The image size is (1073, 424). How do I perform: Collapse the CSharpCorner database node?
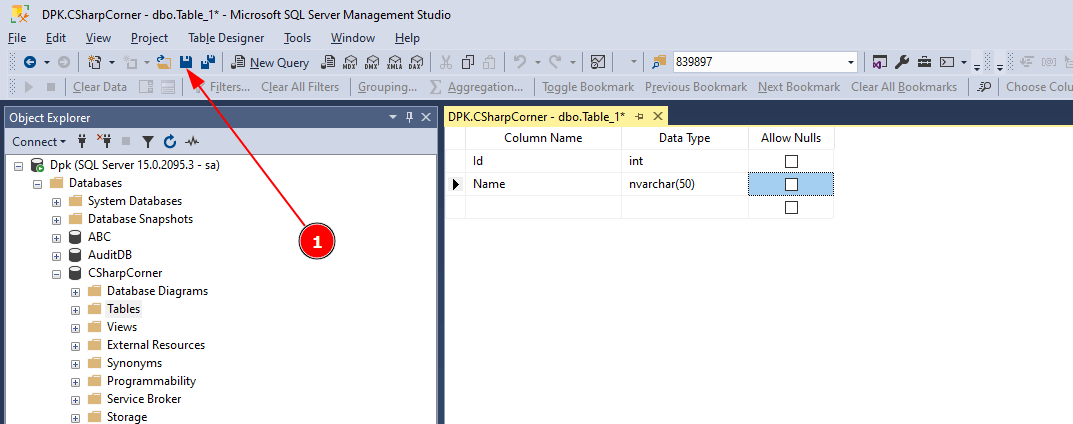pyautogui.click(x=57, y=273)
